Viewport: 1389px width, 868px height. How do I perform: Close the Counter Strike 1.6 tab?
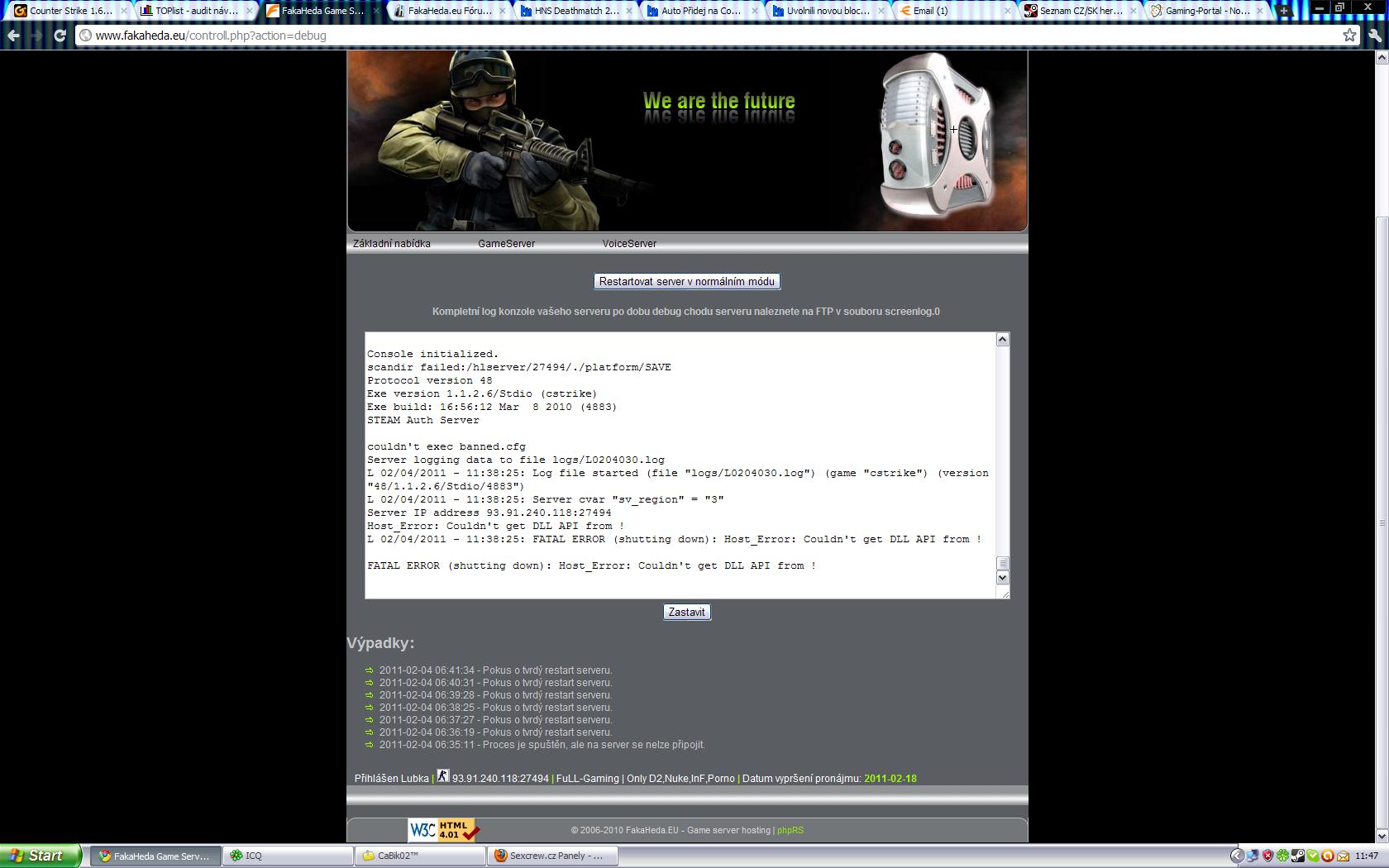click(123, 11)
